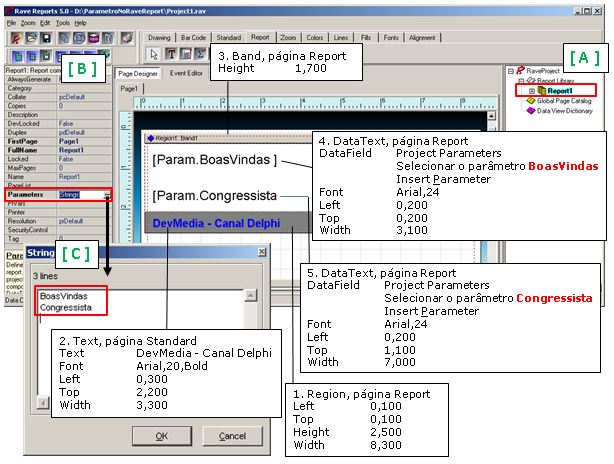
Task: Click the New Project icon in toolbar
Action: click(17, 38)
